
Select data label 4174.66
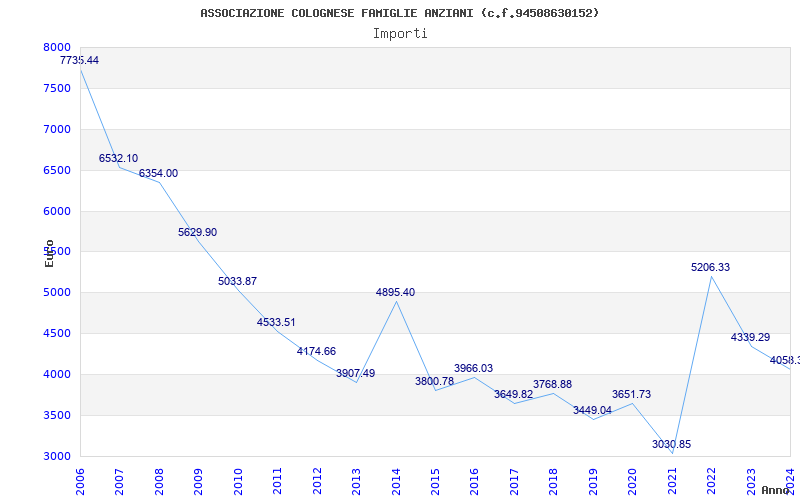point(316,352)
